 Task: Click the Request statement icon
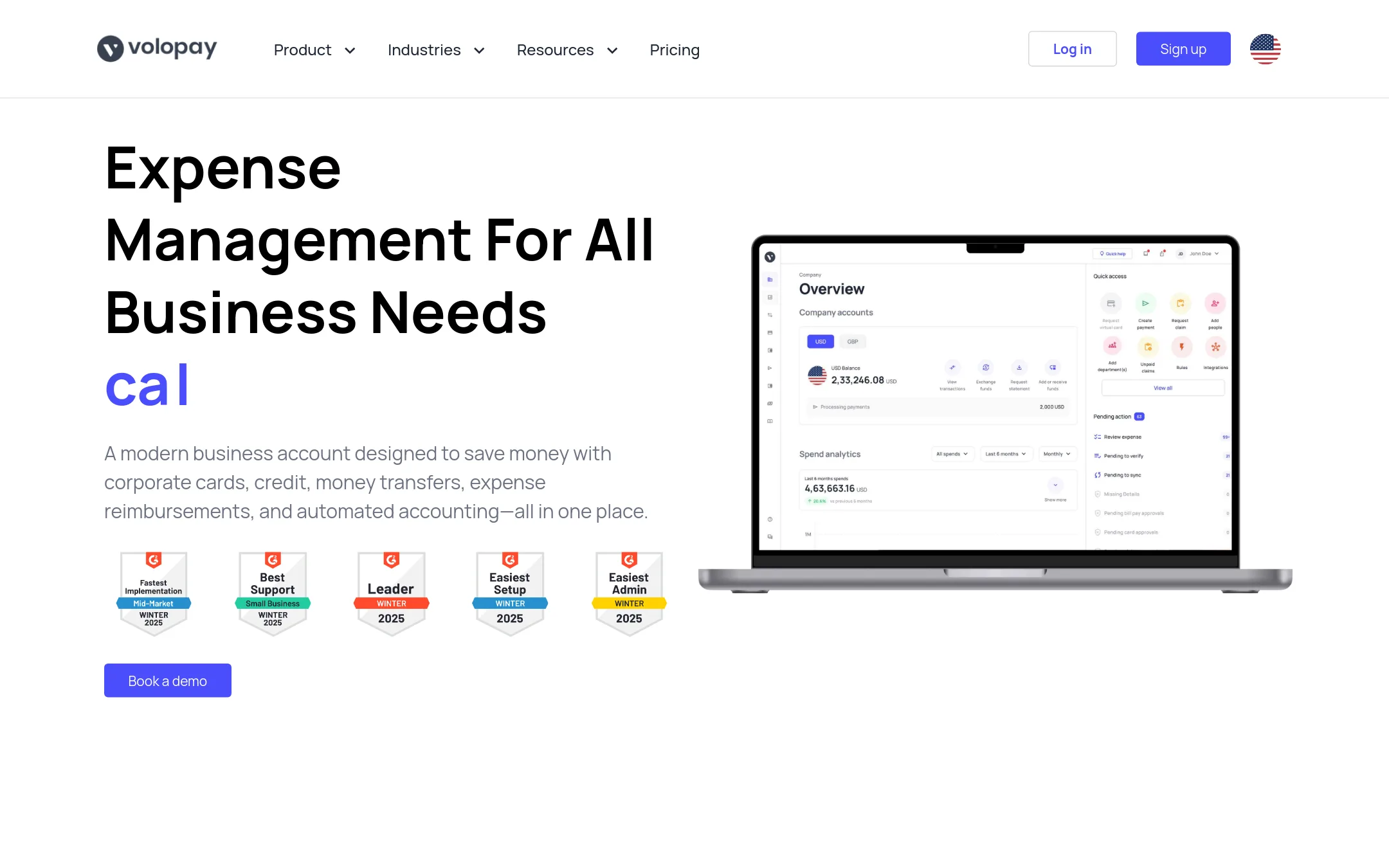click(x=1019, y=368)
